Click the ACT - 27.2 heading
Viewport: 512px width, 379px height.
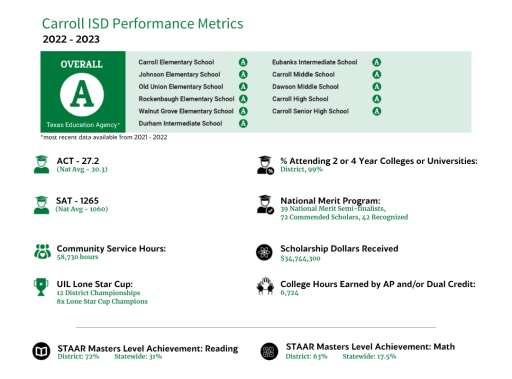(x=78, y=161)
